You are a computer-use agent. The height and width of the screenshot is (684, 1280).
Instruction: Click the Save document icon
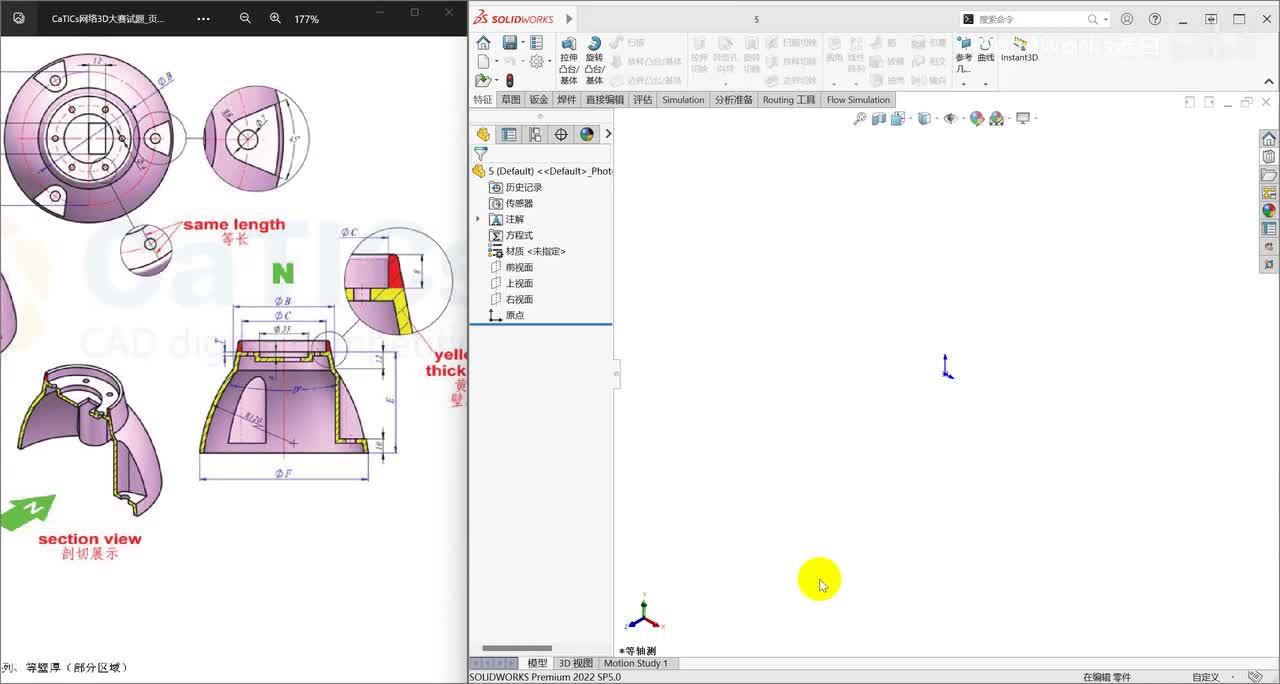pyautogui.click(x=509, y=43)
